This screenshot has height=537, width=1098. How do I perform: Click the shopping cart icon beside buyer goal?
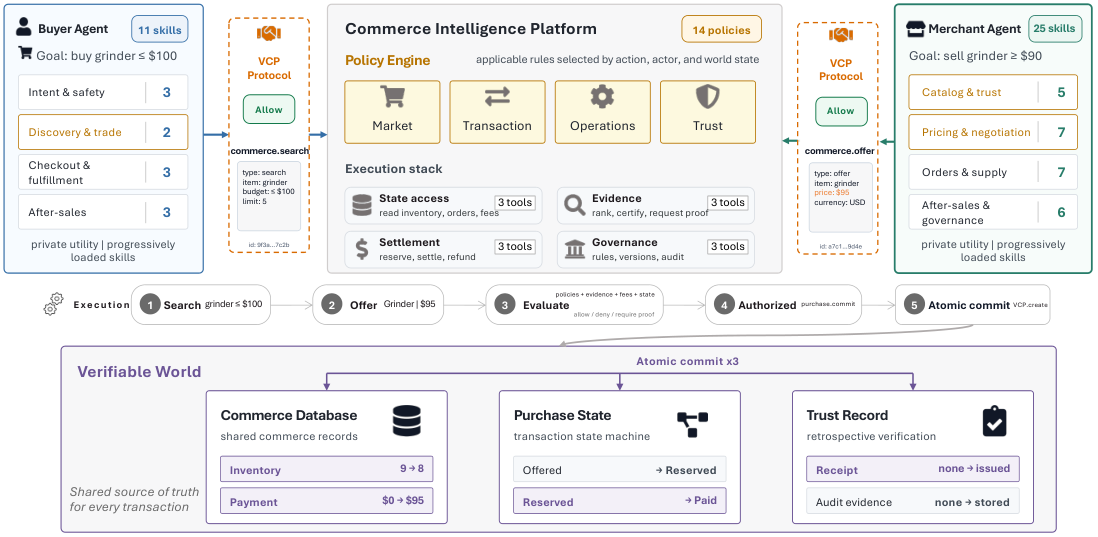[25, 53]
